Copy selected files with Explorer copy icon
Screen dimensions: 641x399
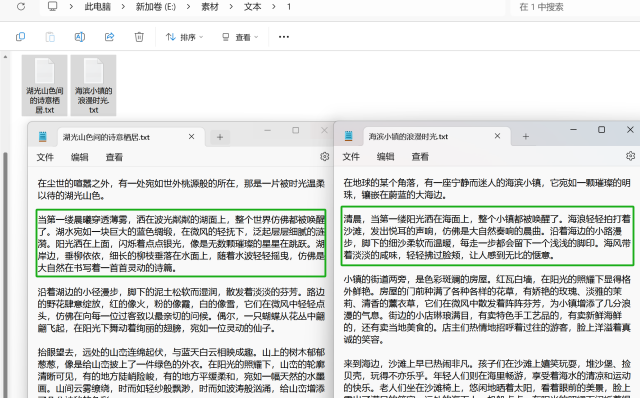[x=20, y=37]
